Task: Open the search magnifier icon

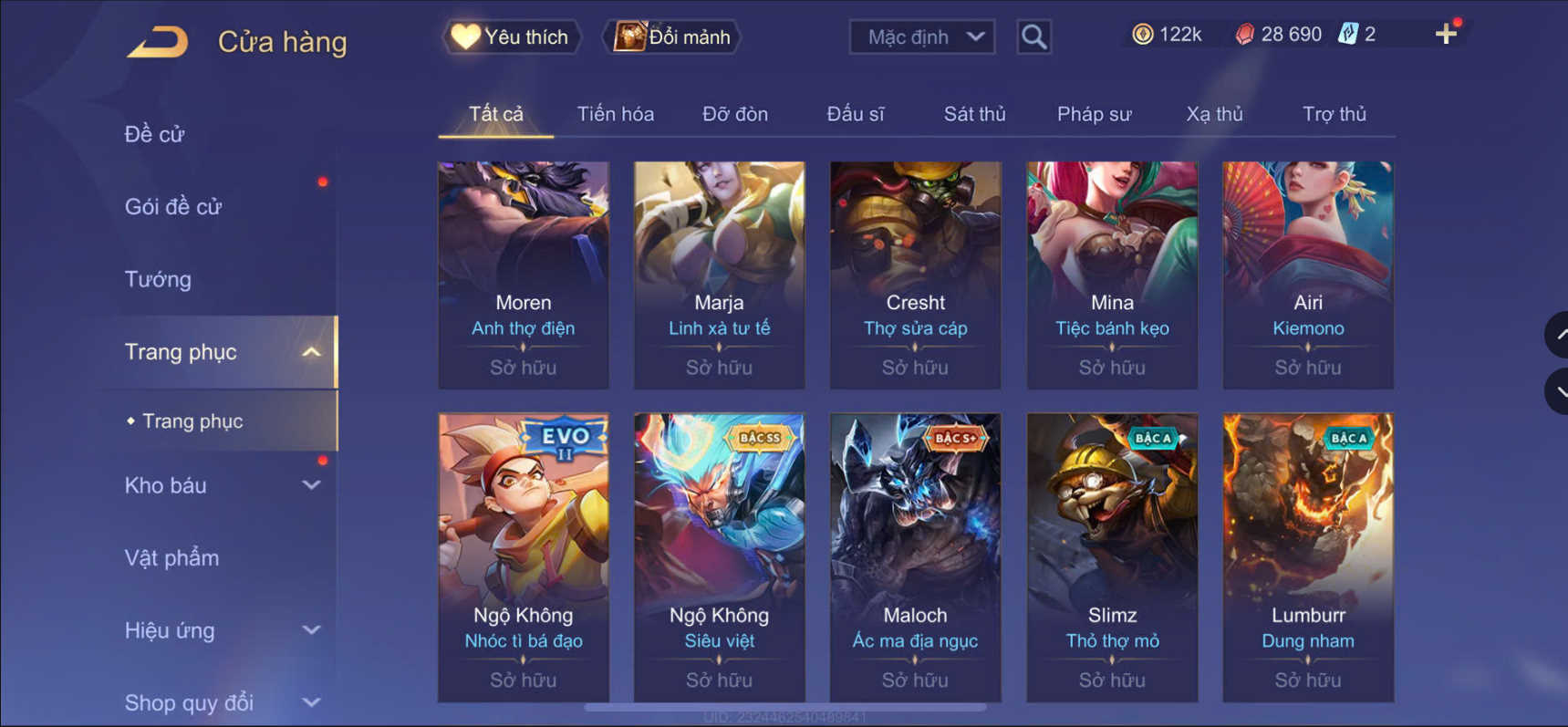Action: 1033,37
